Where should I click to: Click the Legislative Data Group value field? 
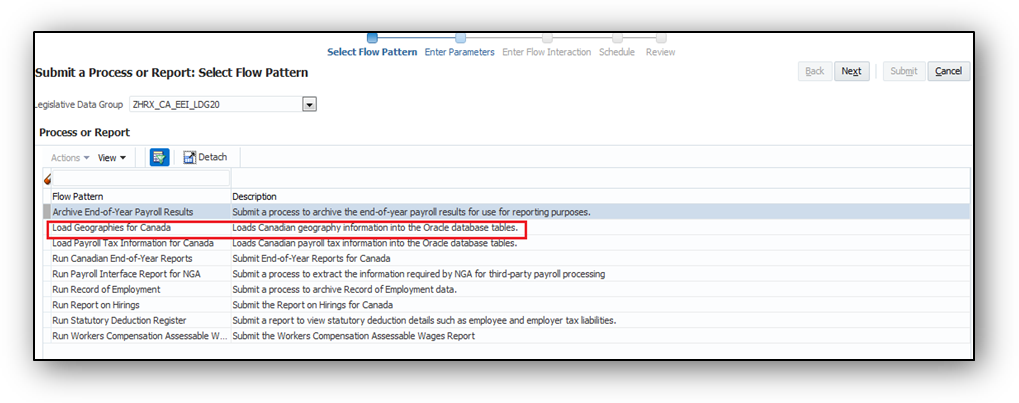pyautogui.click(x=216, y=104)
